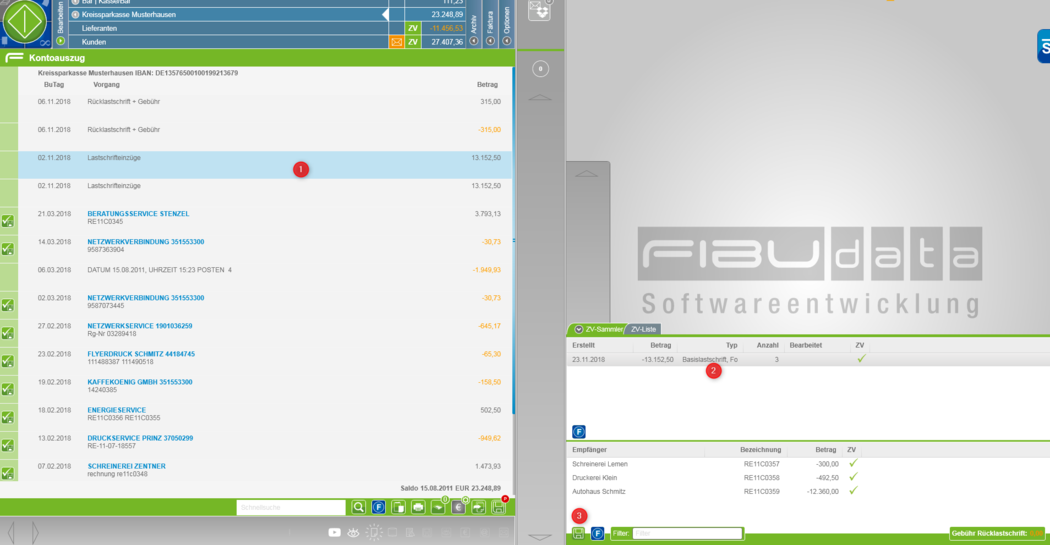Open KAFFEKOENIG GMBH 351553300 link

(140, 382)
